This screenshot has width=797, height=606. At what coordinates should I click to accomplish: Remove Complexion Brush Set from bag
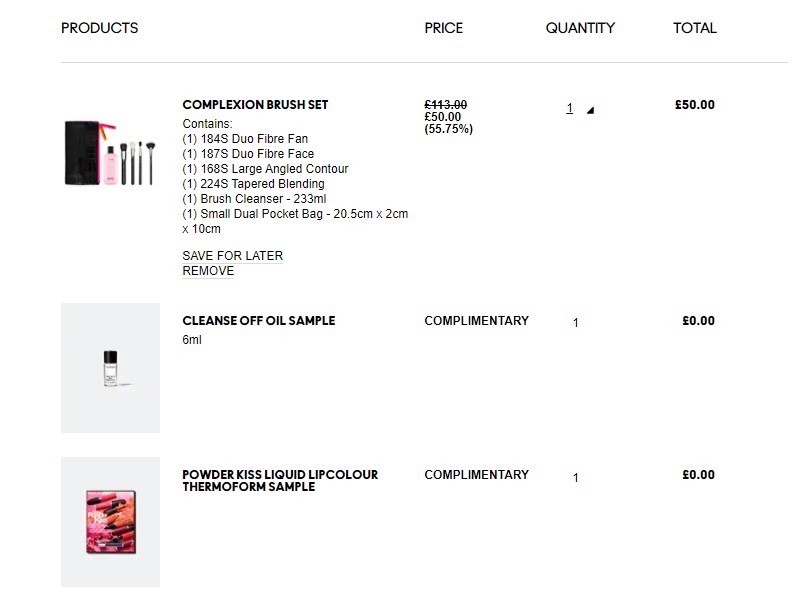[208, 271]
